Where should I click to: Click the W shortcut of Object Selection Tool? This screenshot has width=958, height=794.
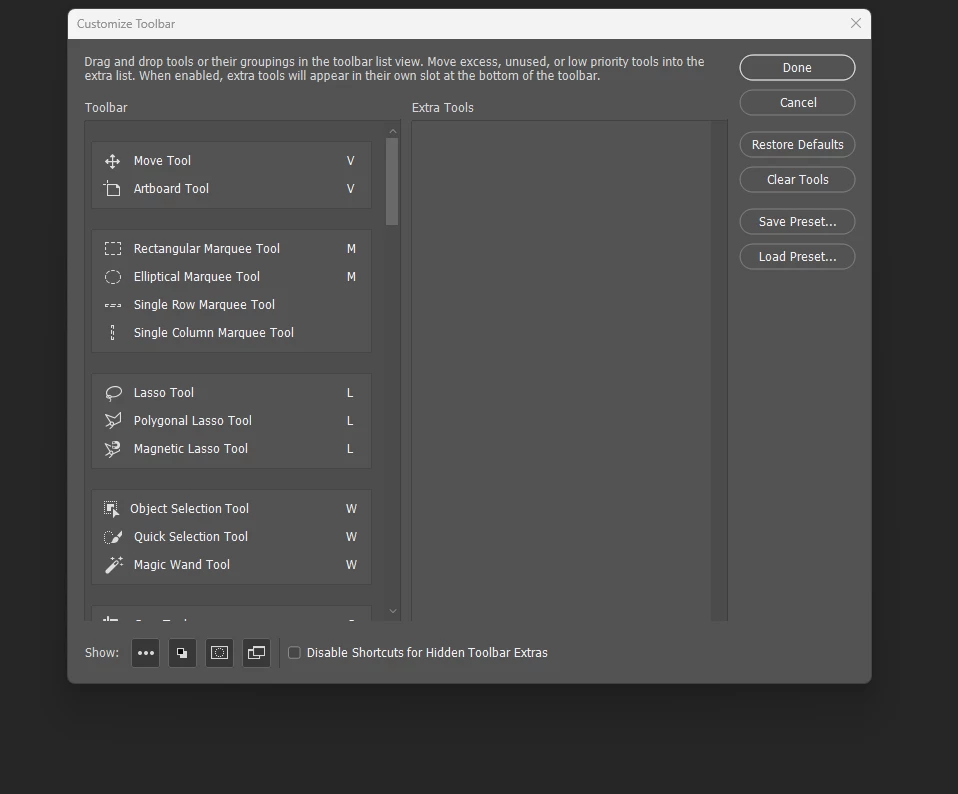coord(351,509)
